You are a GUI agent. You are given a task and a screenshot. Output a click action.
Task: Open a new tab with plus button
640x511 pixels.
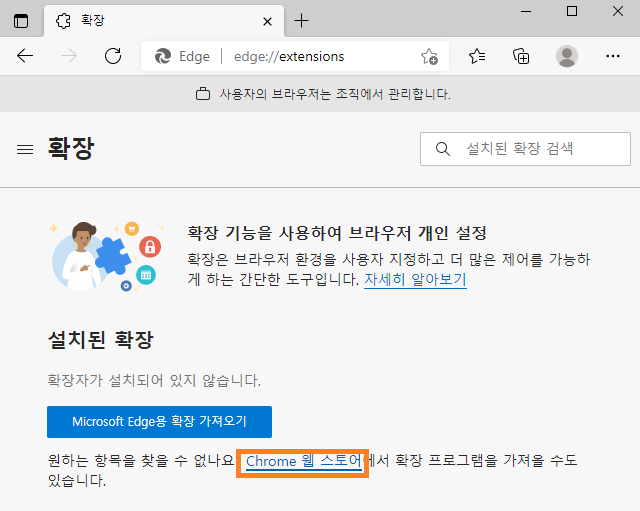tap(301, 20)
